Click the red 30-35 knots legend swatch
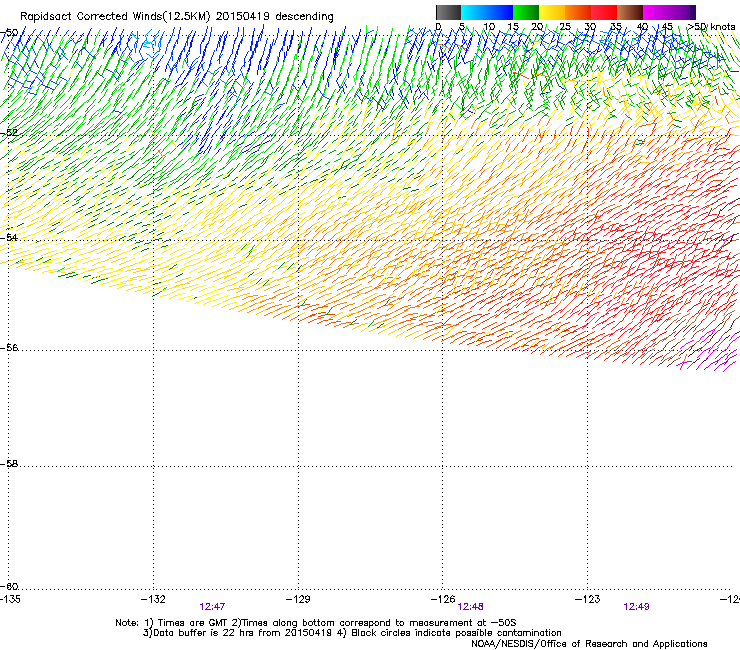 604,12
